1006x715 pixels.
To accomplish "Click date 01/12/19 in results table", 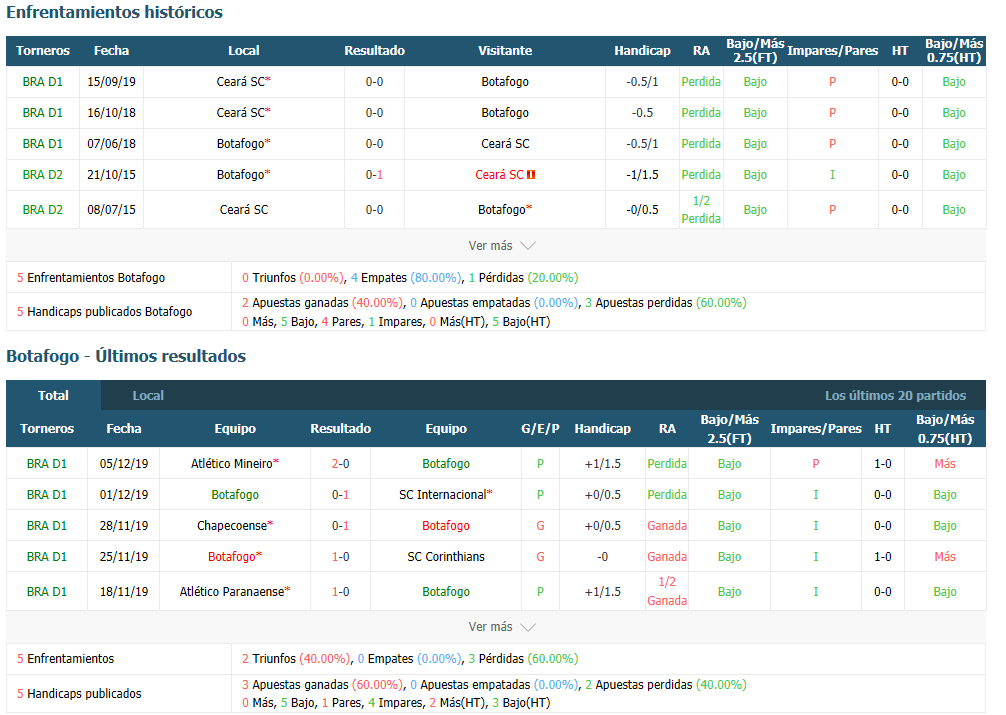I will tap(124, 495).
